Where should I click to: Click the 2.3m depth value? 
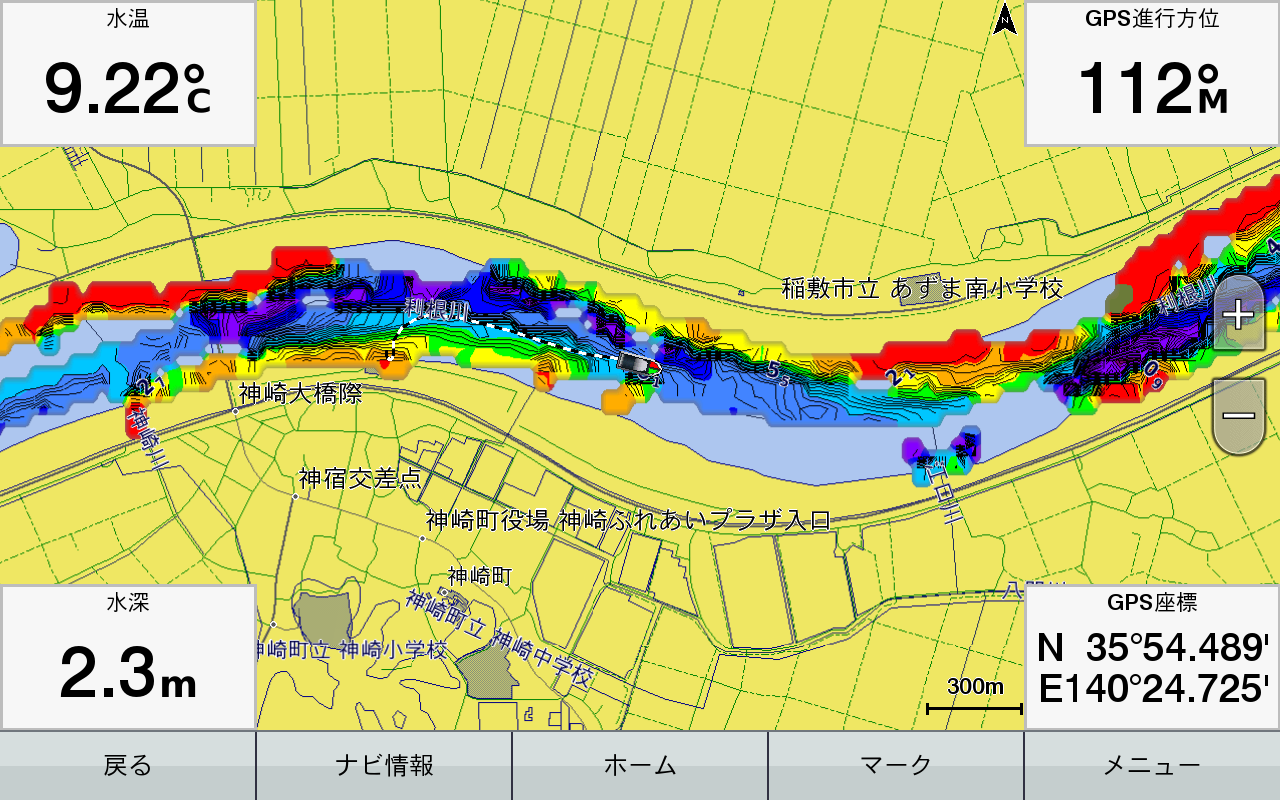128,672
